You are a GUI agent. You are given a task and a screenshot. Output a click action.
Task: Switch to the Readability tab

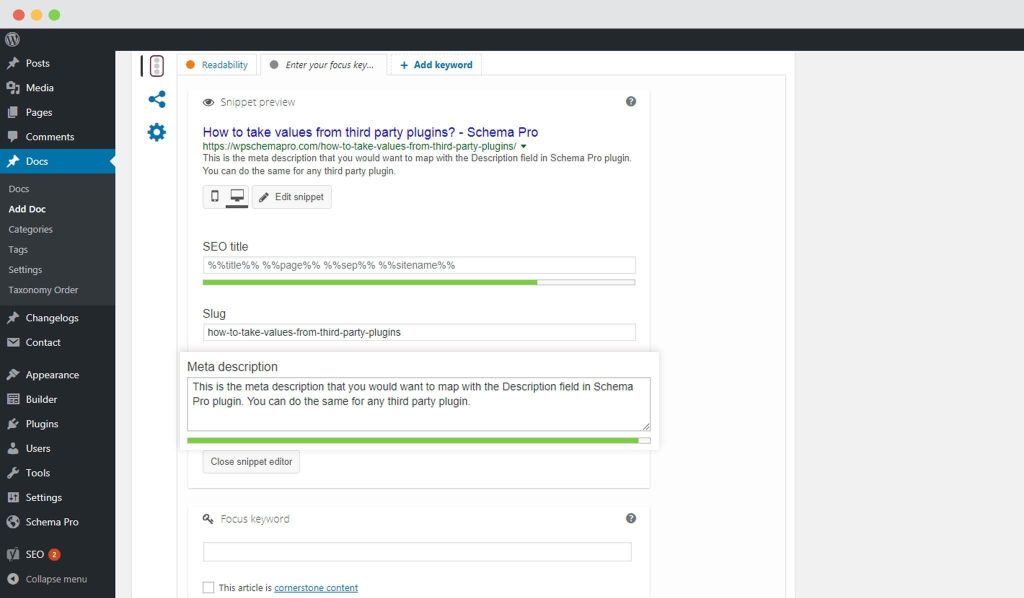click(x=219, y=63)
